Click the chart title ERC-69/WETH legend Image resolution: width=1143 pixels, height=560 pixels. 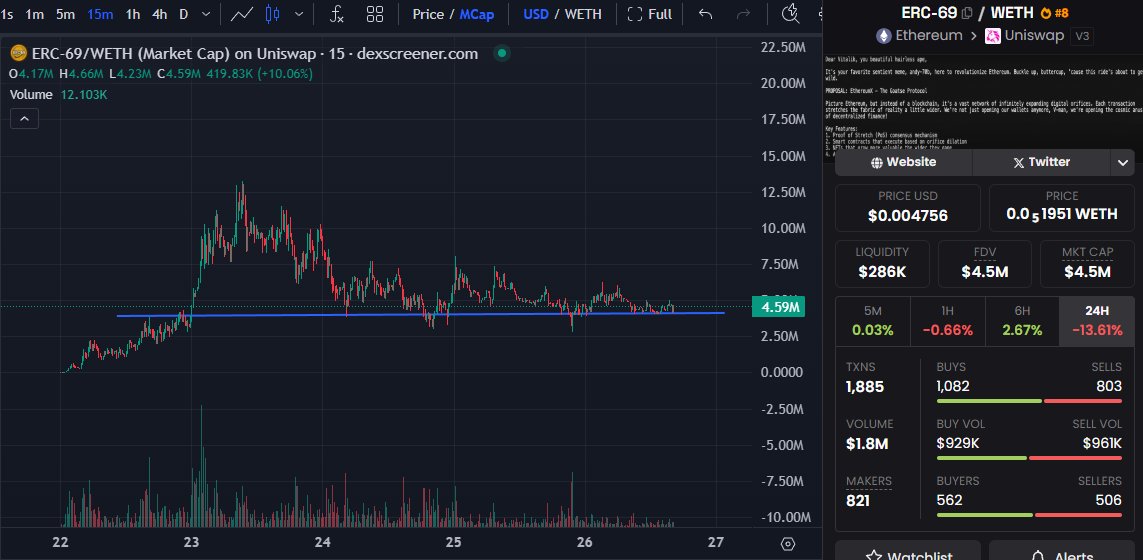point(255,54)
